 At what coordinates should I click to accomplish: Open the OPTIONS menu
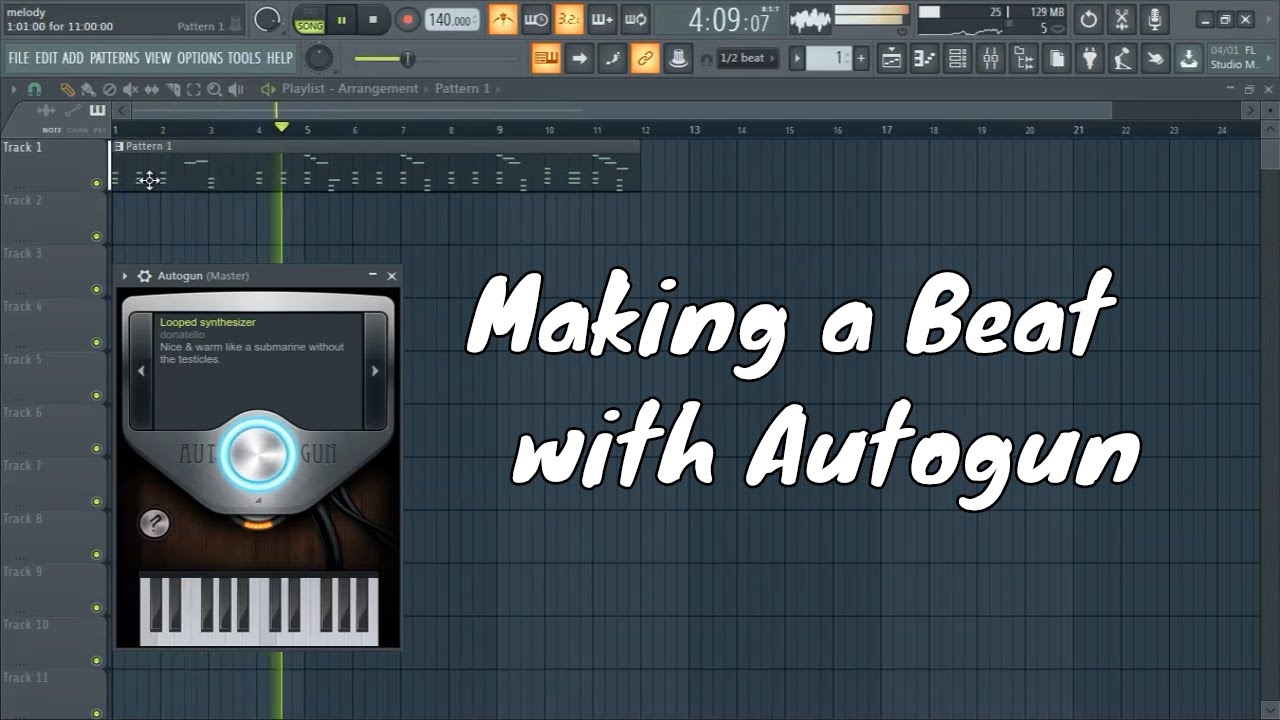200,58
